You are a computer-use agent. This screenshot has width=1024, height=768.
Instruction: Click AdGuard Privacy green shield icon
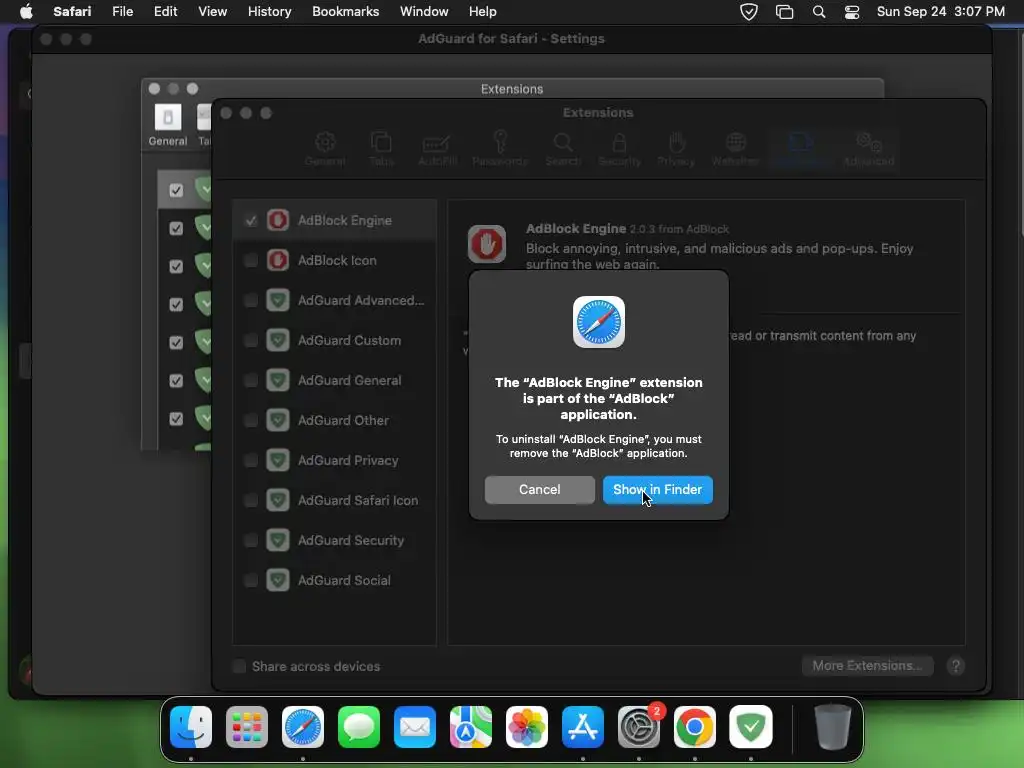[x=278, y=460]
